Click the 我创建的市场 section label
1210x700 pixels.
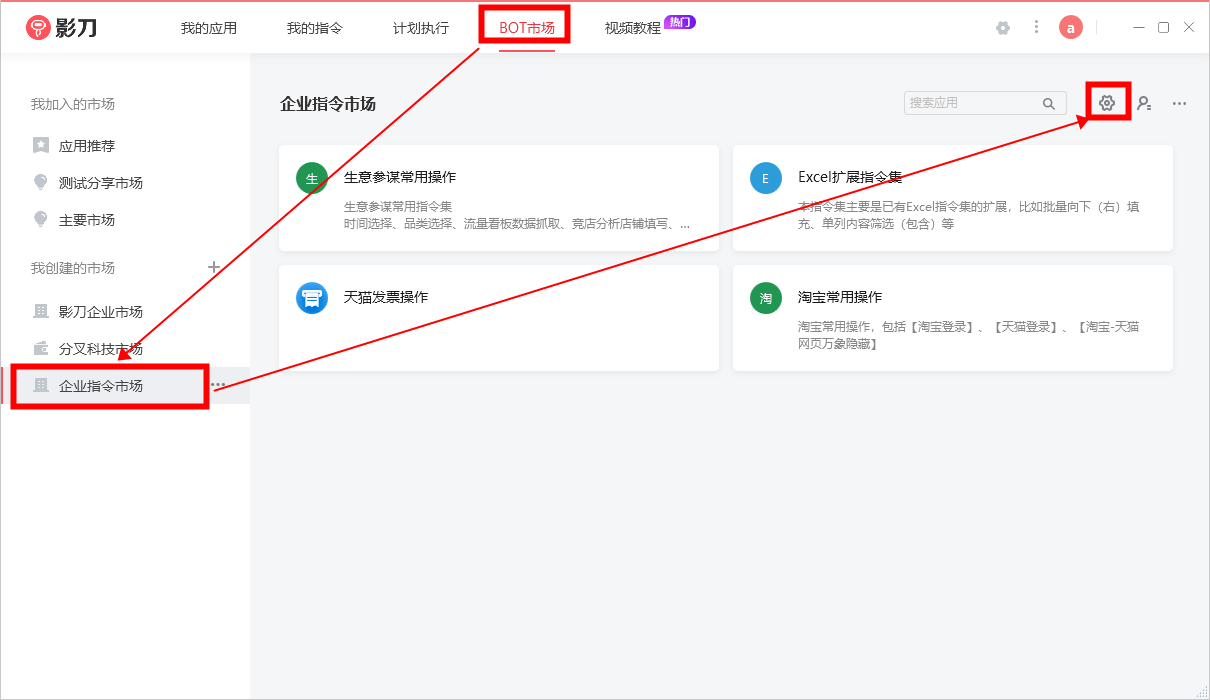pyautogui.click(x=73, y=268)
